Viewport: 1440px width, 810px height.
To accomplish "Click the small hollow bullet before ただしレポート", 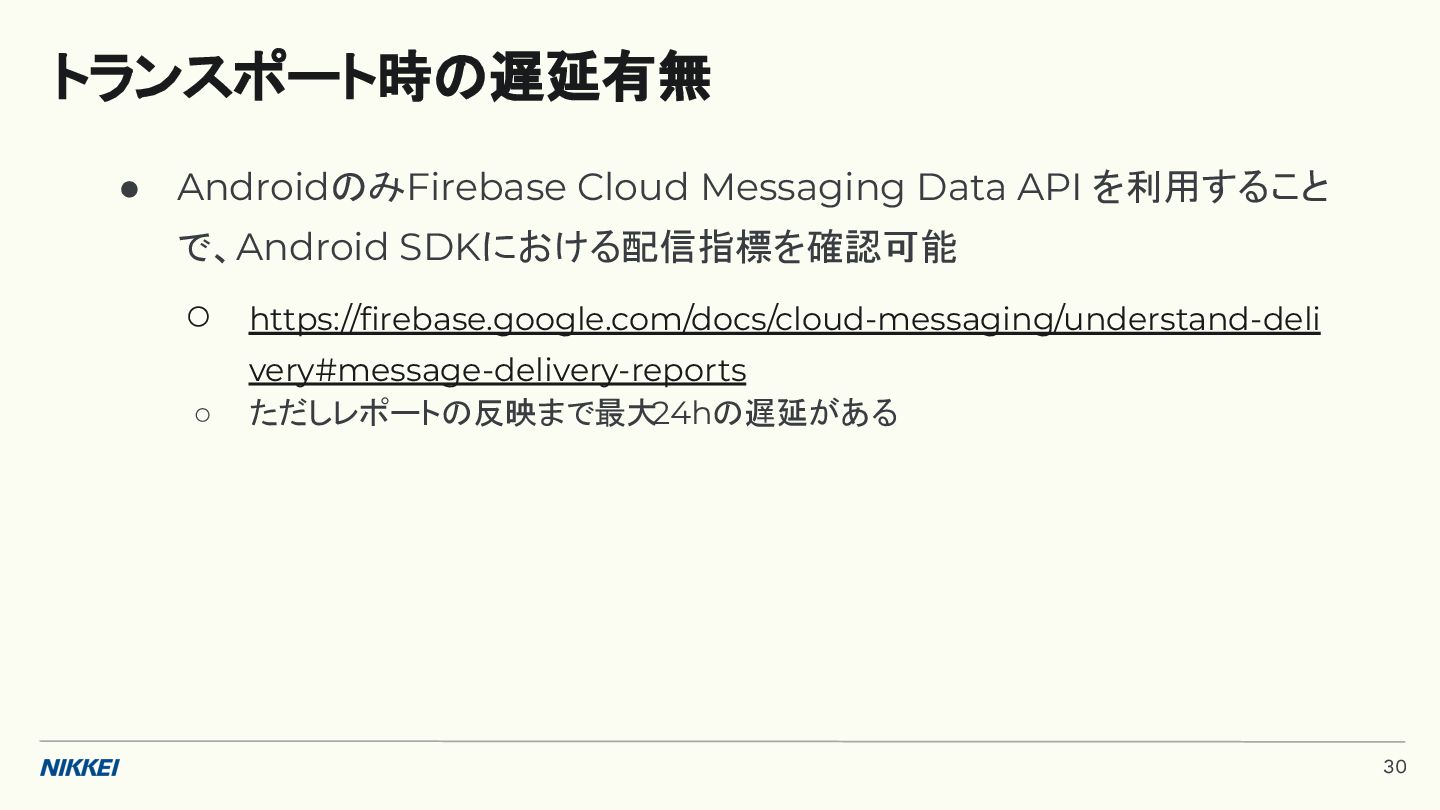I will (x=203, y=414).
